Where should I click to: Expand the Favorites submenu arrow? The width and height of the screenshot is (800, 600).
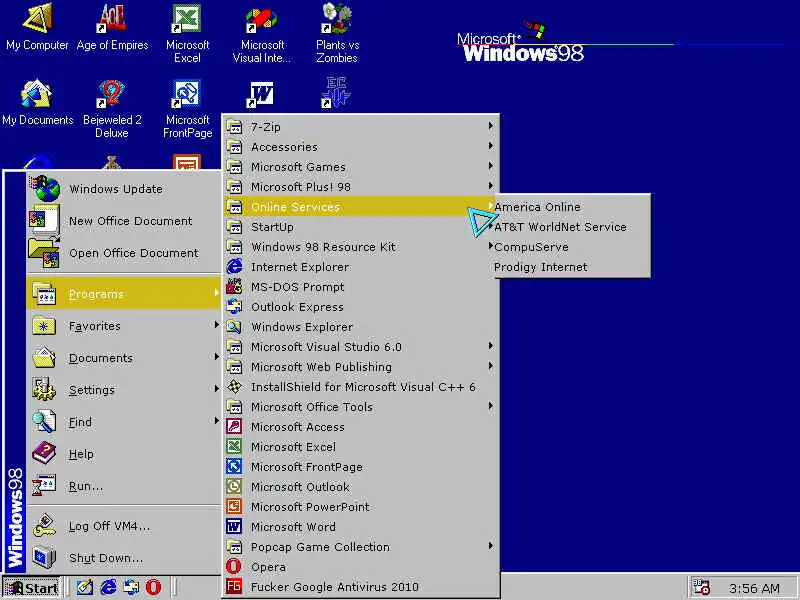point(216,324)
